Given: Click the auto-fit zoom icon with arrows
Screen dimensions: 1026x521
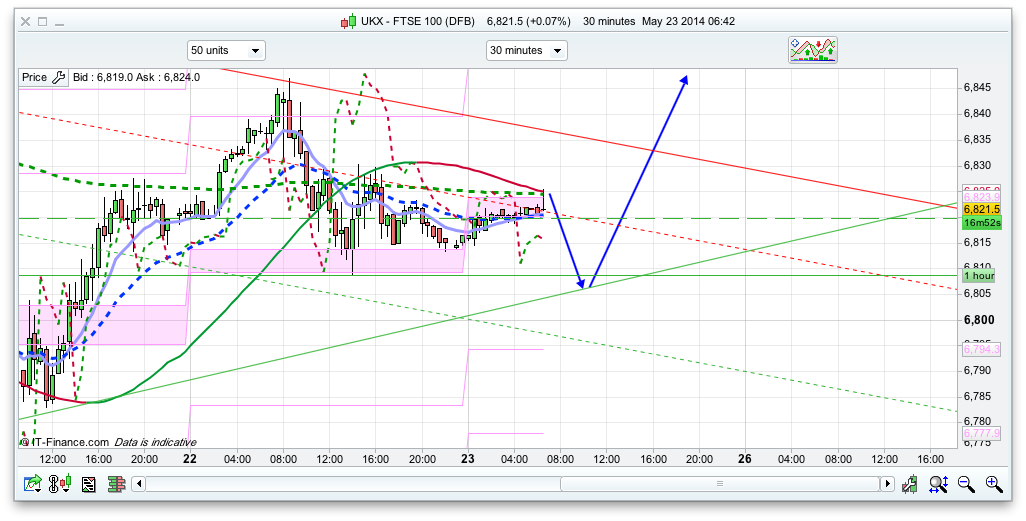Looking at the screenshot, I should pyautogui.click(x=938, y=484).
